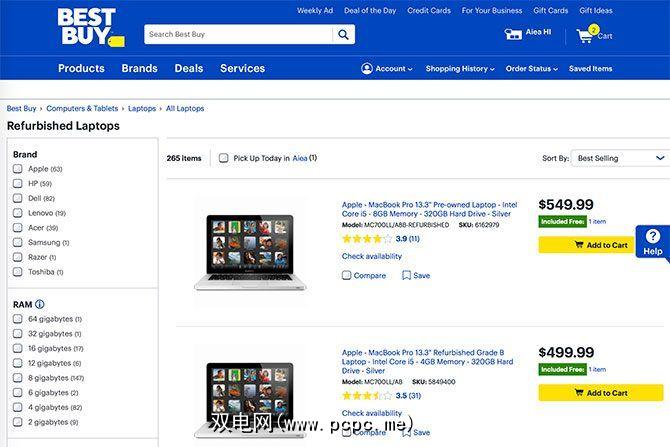The image size is (670, 447).
Task: Open the shopping cart icon
Action: tap(585, 36)
